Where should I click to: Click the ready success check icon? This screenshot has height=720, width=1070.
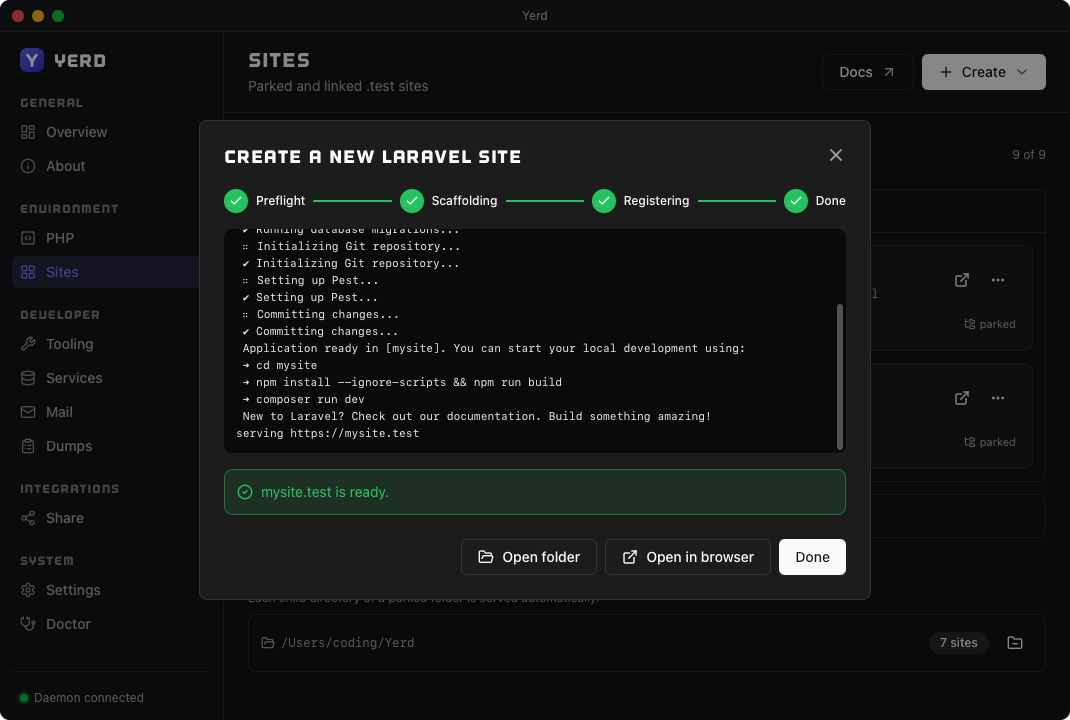point(245,492)
